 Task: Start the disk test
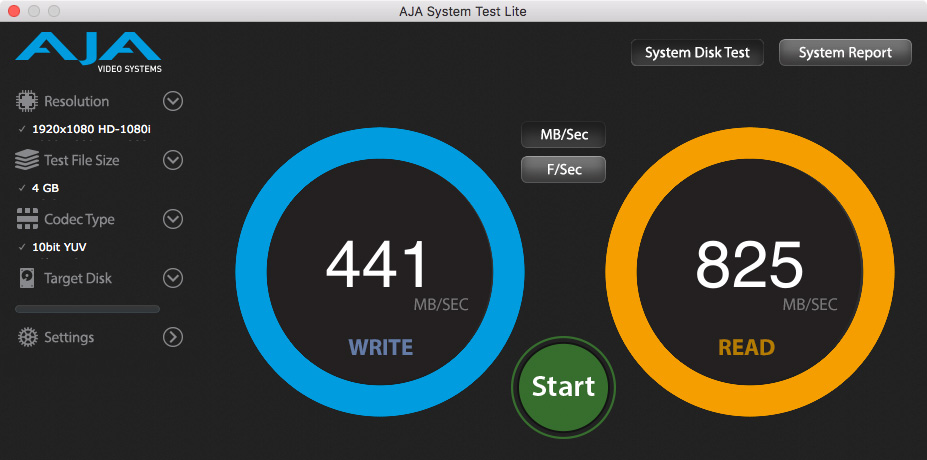coord(563,387)
